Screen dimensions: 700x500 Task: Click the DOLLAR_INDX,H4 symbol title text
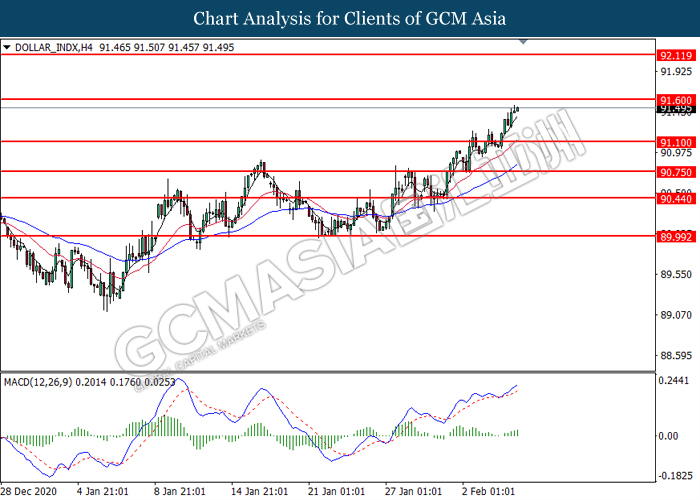(54, 47)
